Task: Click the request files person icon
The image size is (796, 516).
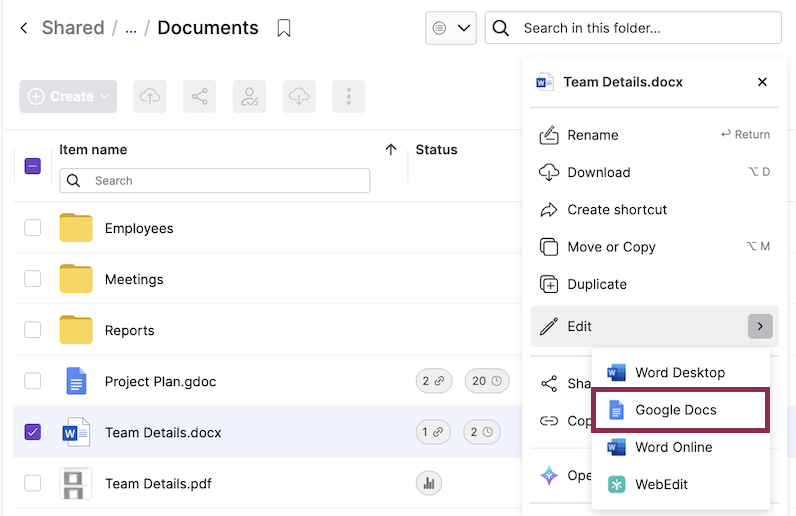Action: click(249, 96)
